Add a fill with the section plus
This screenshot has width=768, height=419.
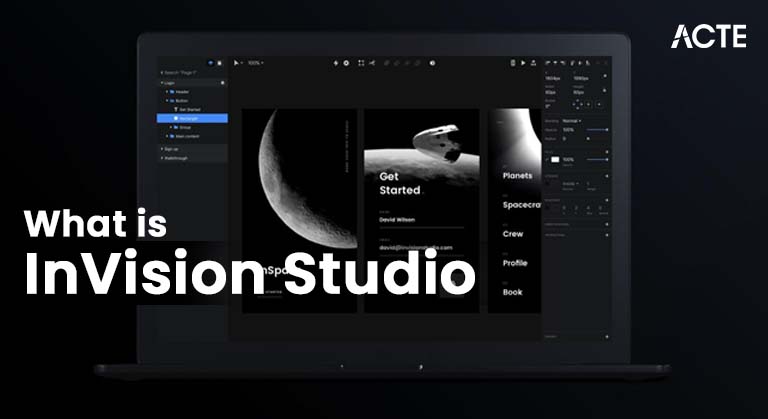607,152
